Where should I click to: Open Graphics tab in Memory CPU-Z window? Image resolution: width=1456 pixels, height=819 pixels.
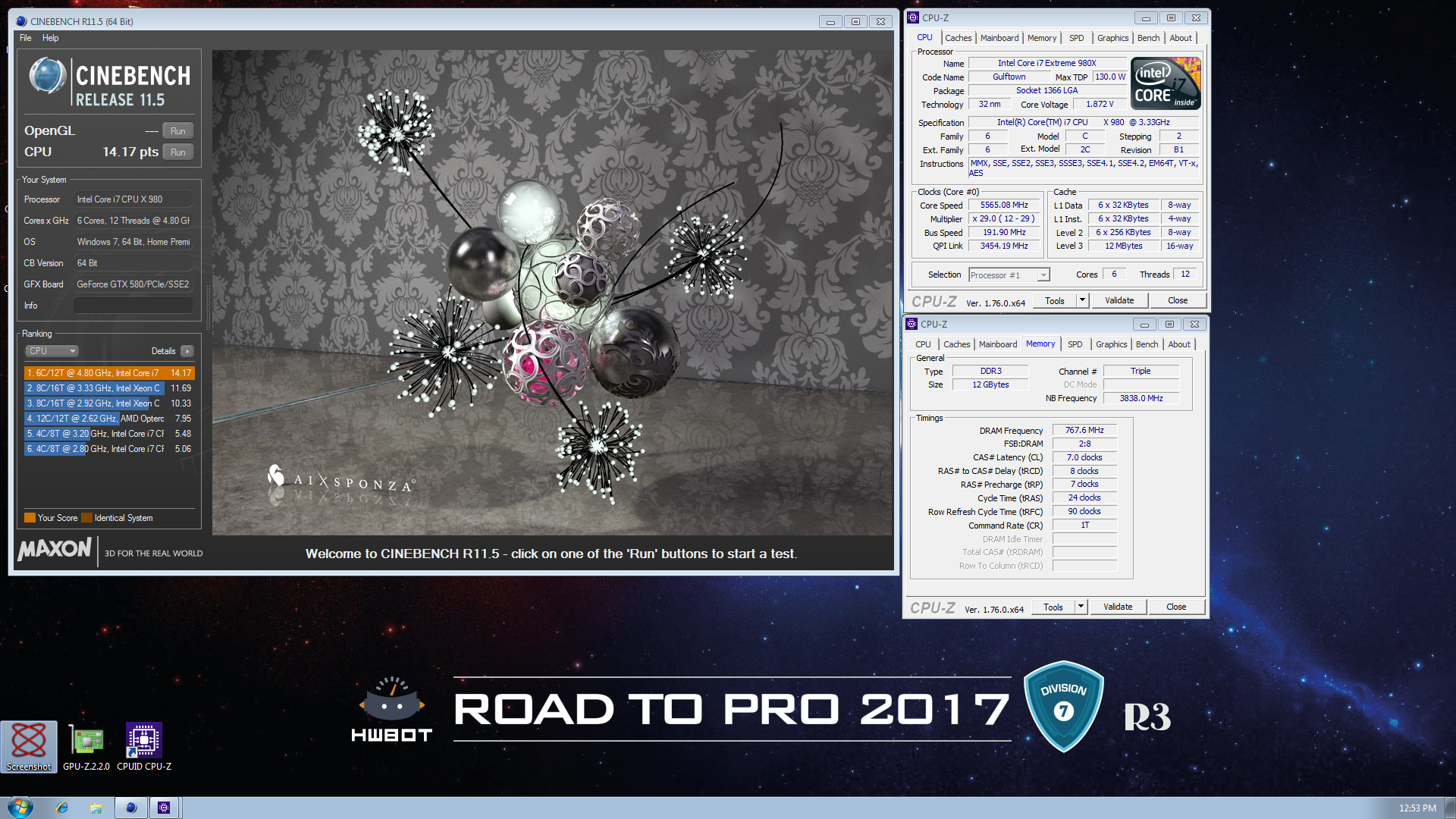coord(1111,344)
